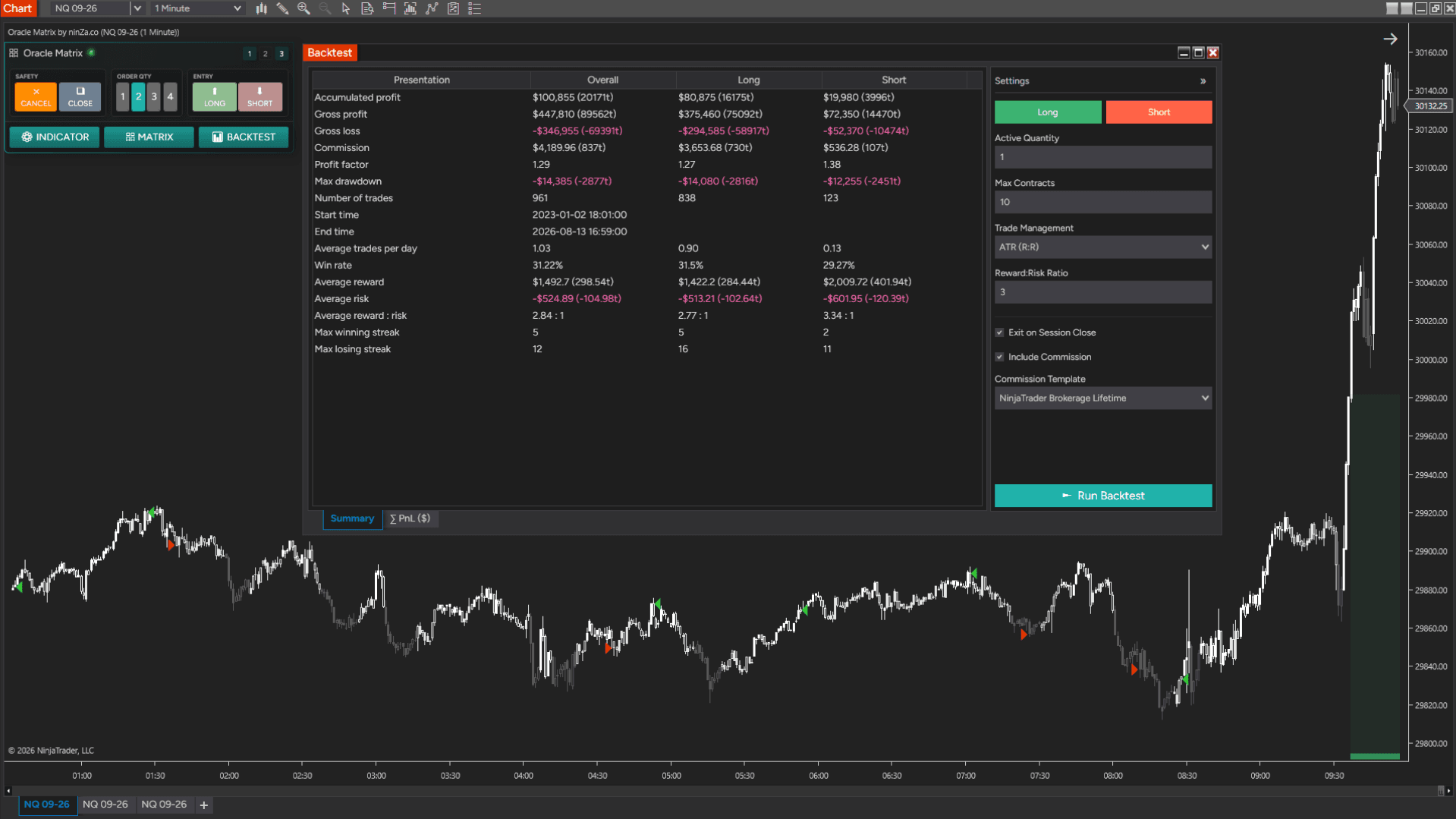
Task: Click the chart right-arrow scroll icon
Action: click(1390, 39)
